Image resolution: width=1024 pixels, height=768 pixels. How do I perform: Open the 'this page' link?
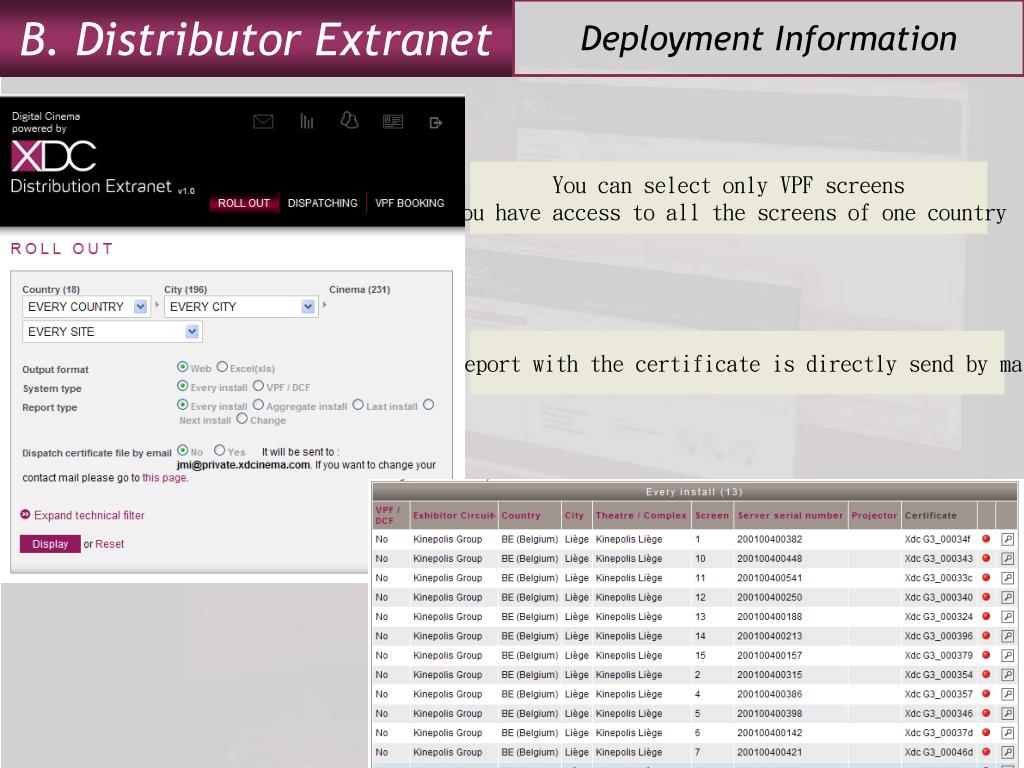click(x=165, y=478)
